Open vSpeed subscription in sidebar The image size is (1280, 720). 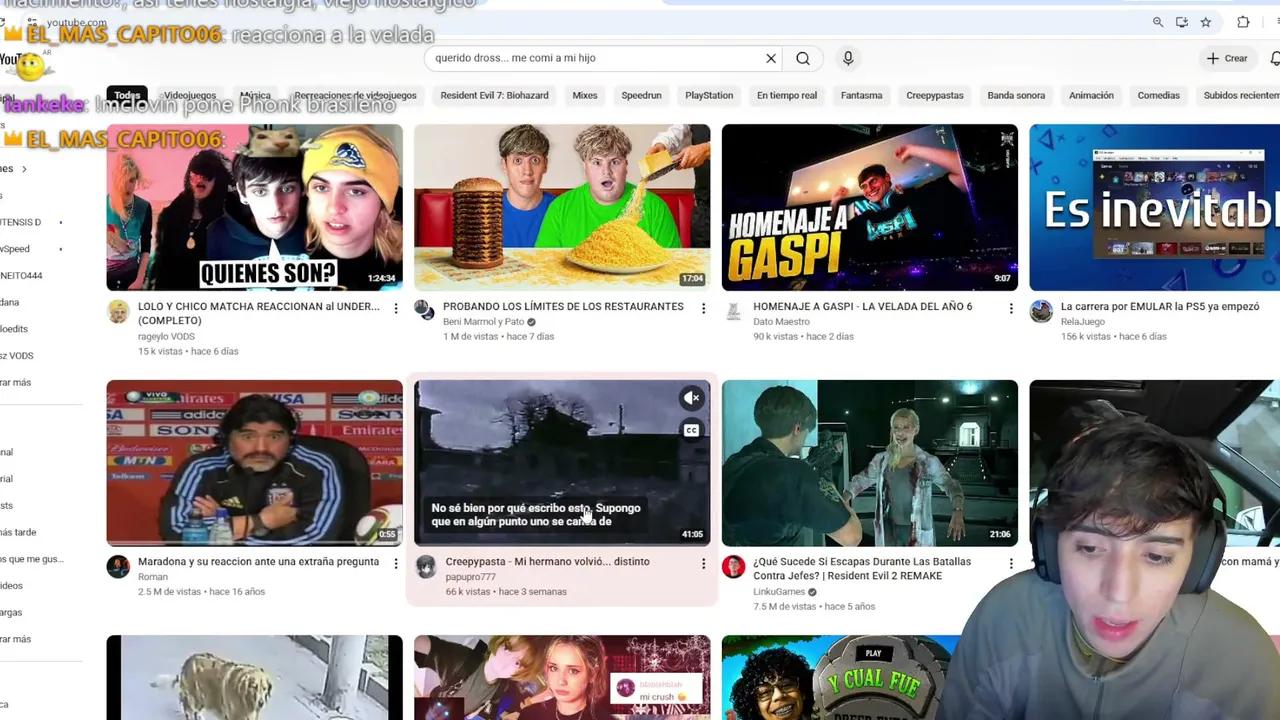tap(15, 249)
